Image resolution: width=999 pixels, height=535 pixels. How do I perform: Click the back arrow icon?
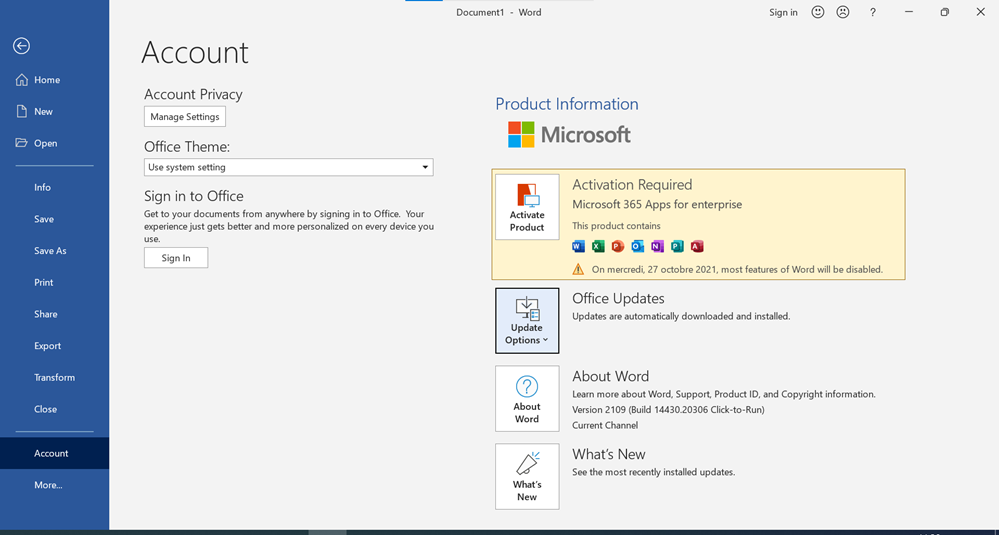[x=21, y=46]
